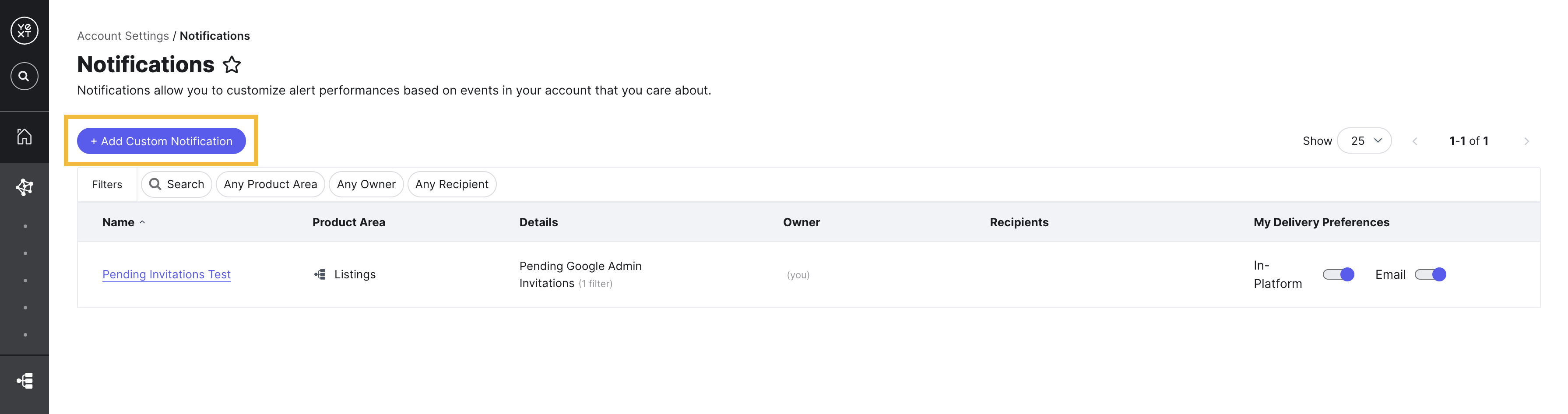Image resolution: width=1568 pixels, height=414 pixels.
Task: Go to the previous page arrow
Action: [x=1415, y=141]
